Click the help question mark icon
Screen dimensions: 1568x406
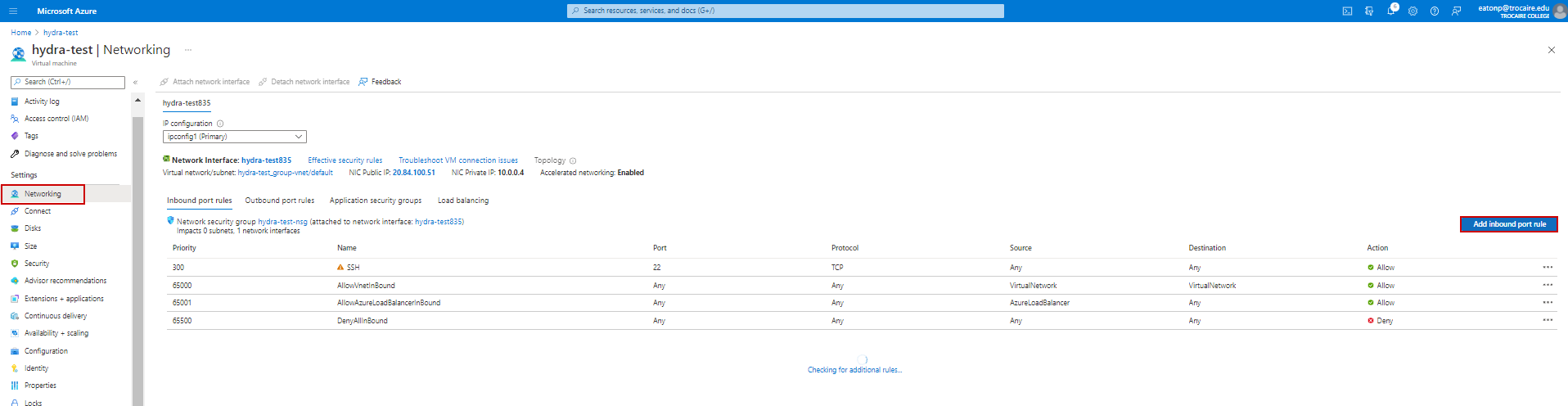[x=1435, y=11]
